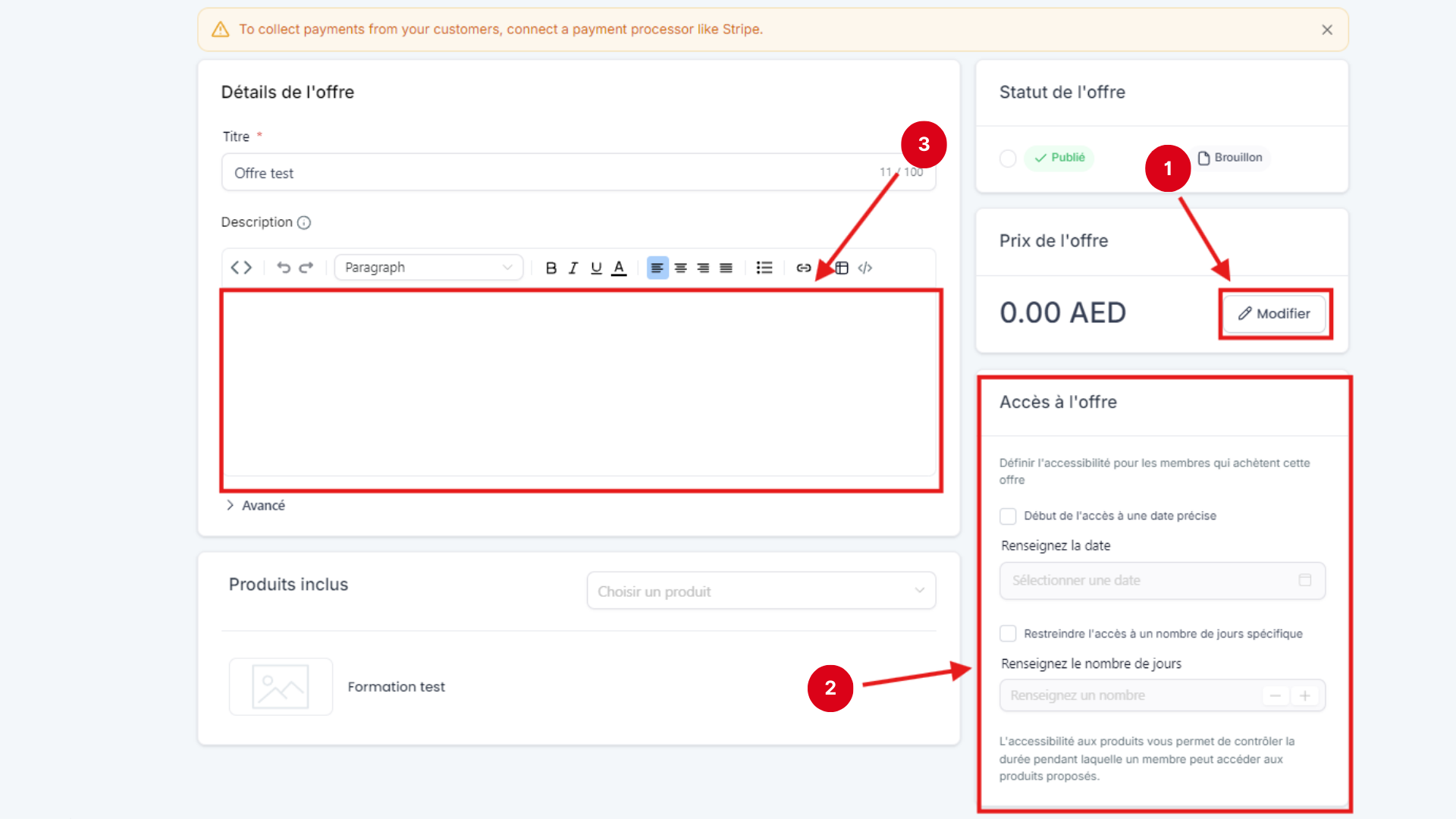The height and width of the screenshot is (819, 1456).
Task: Open the Paragraph style dropdown
Action: (x=428, y=268)
